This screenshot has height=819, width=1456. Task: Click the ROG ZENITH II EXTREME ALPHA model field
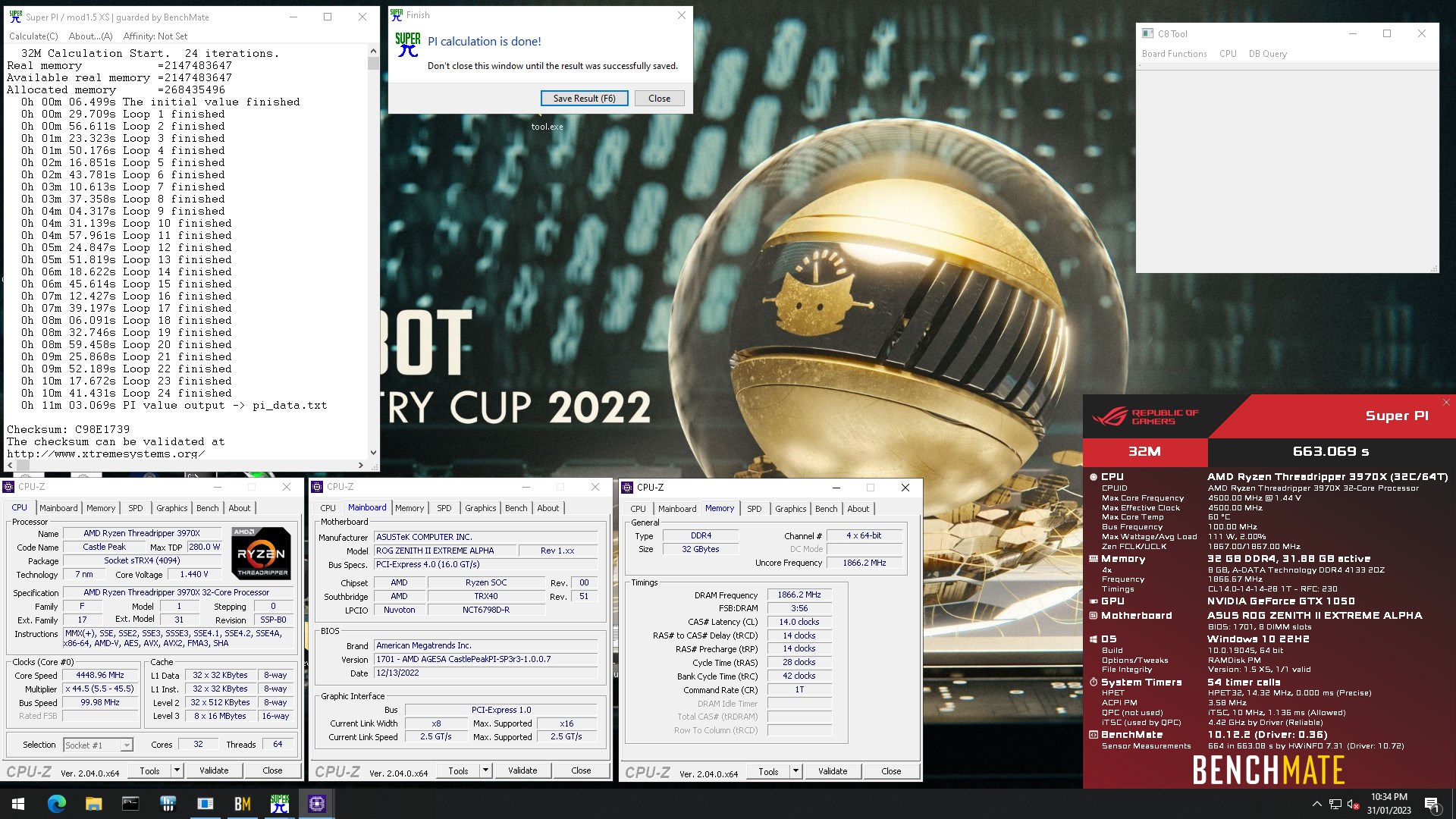[x=446, y=551]
